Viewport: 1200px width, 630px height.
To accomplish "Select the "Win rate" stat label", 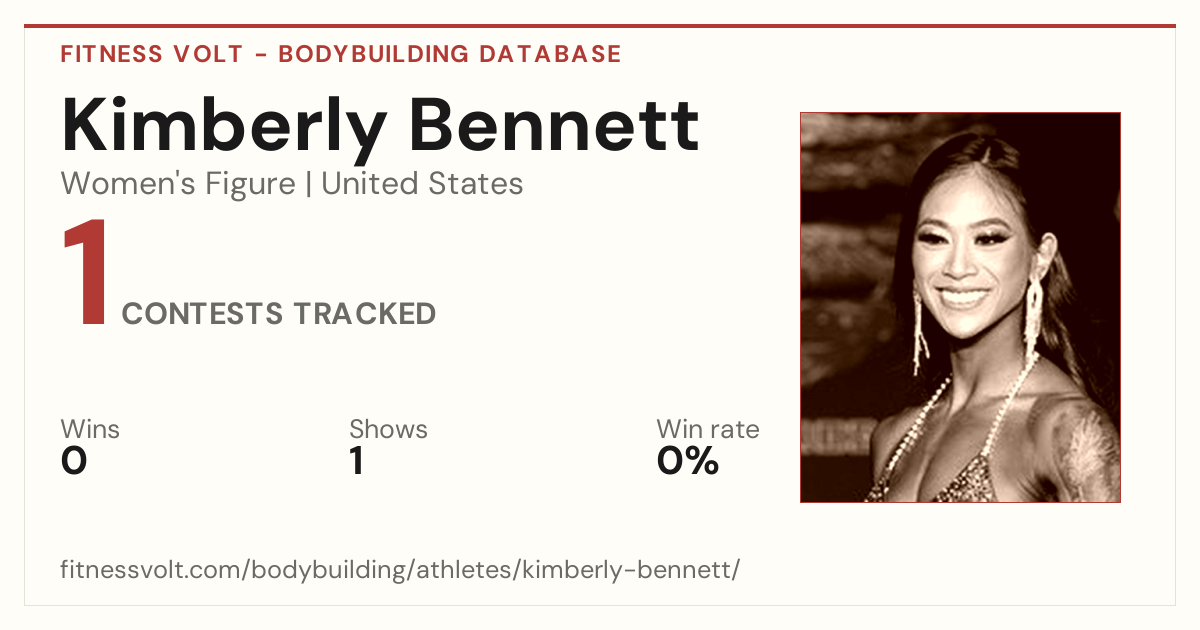I will tap(708, 429).
